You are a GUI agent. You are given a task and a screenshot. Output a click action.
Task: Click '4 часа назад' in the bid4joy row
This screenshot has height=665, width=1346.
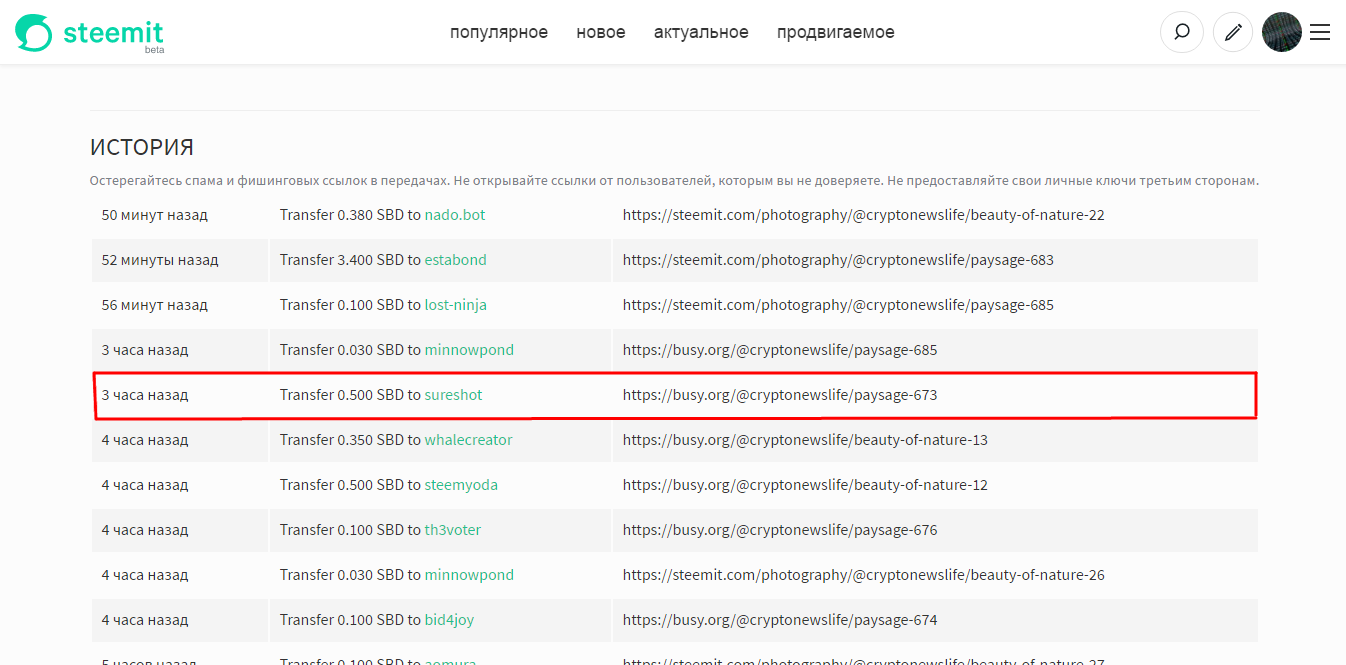click(x=145, y=620)
